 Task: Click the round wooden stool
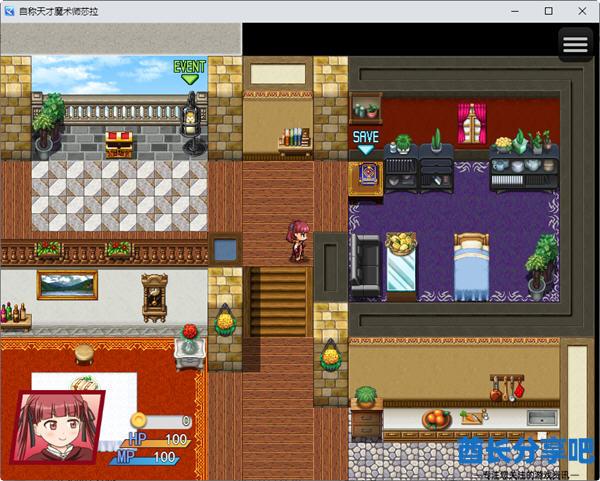pyautogui.click(x=84, y=354)
